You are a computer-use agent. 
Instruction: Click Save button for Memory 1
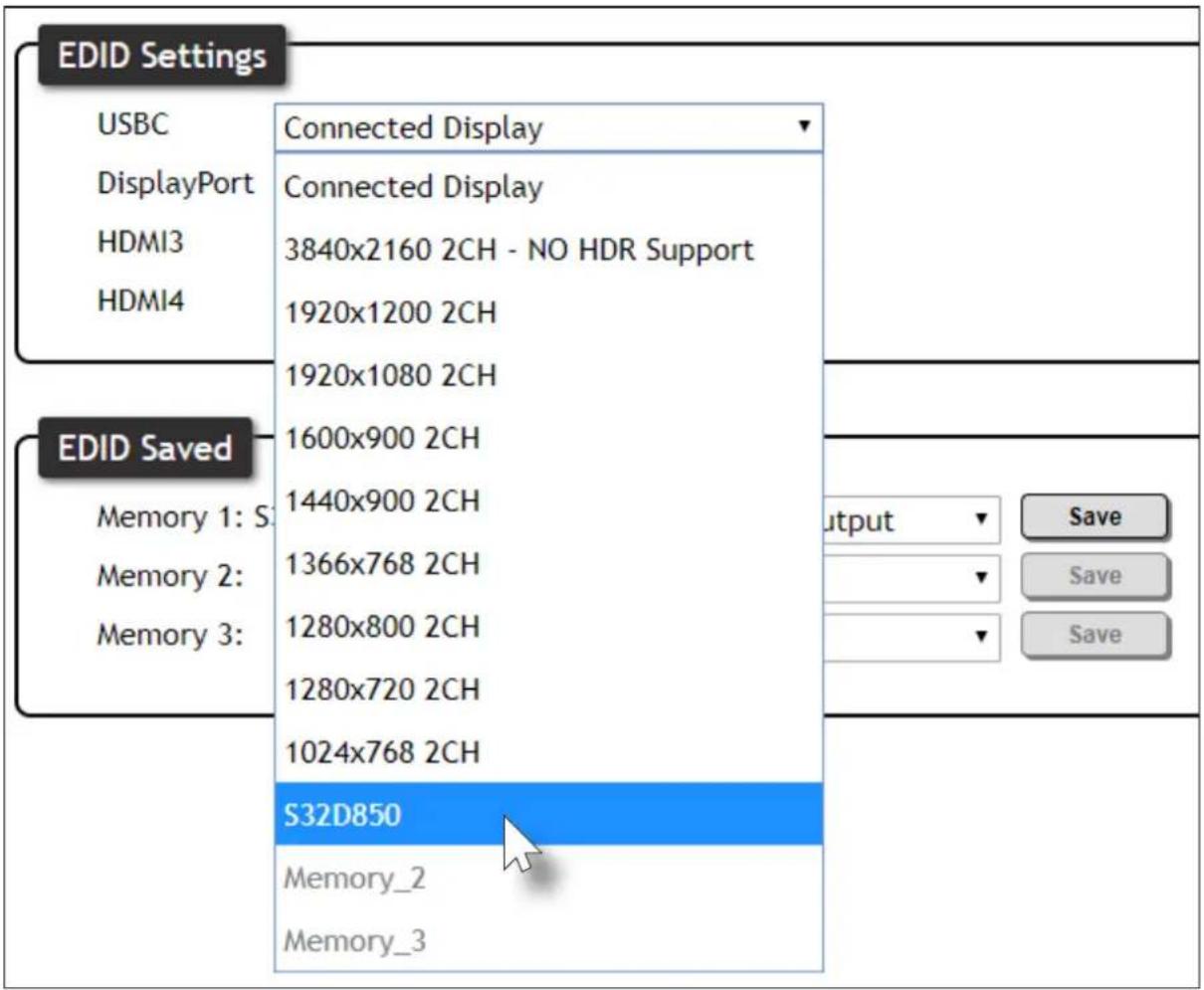(x=1095, y=517)
